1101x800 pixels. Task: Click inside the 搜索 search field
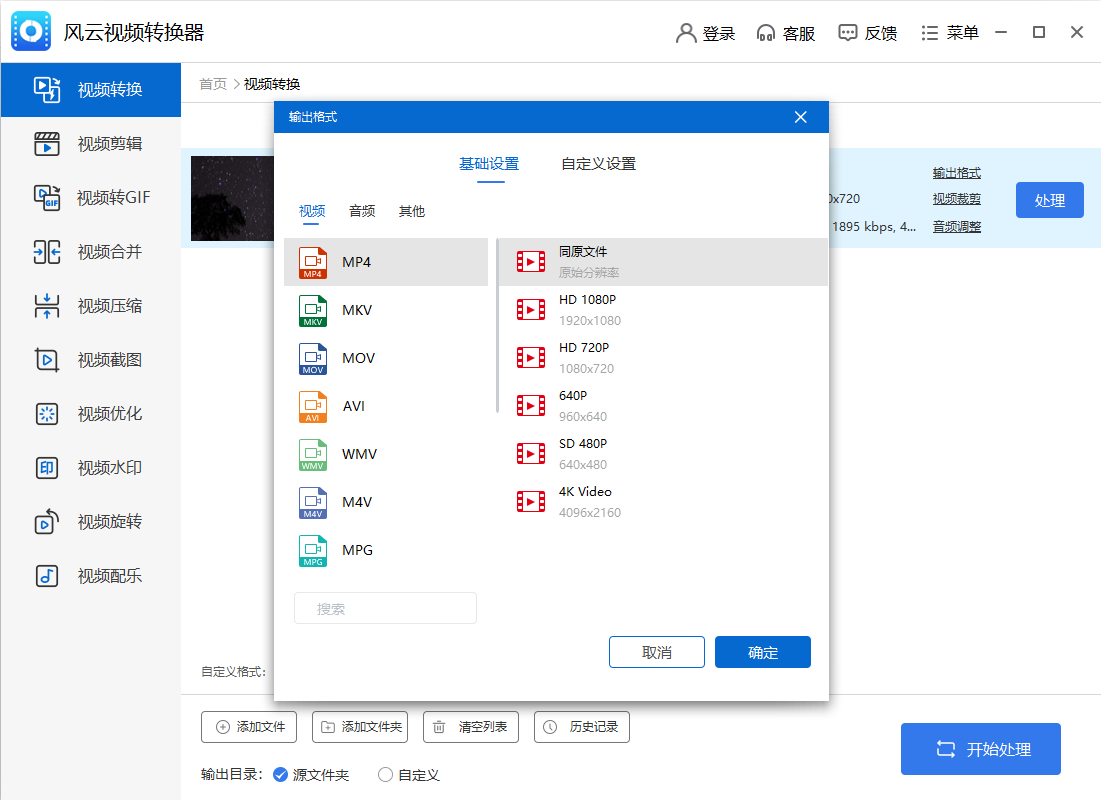tap(385, 608)
